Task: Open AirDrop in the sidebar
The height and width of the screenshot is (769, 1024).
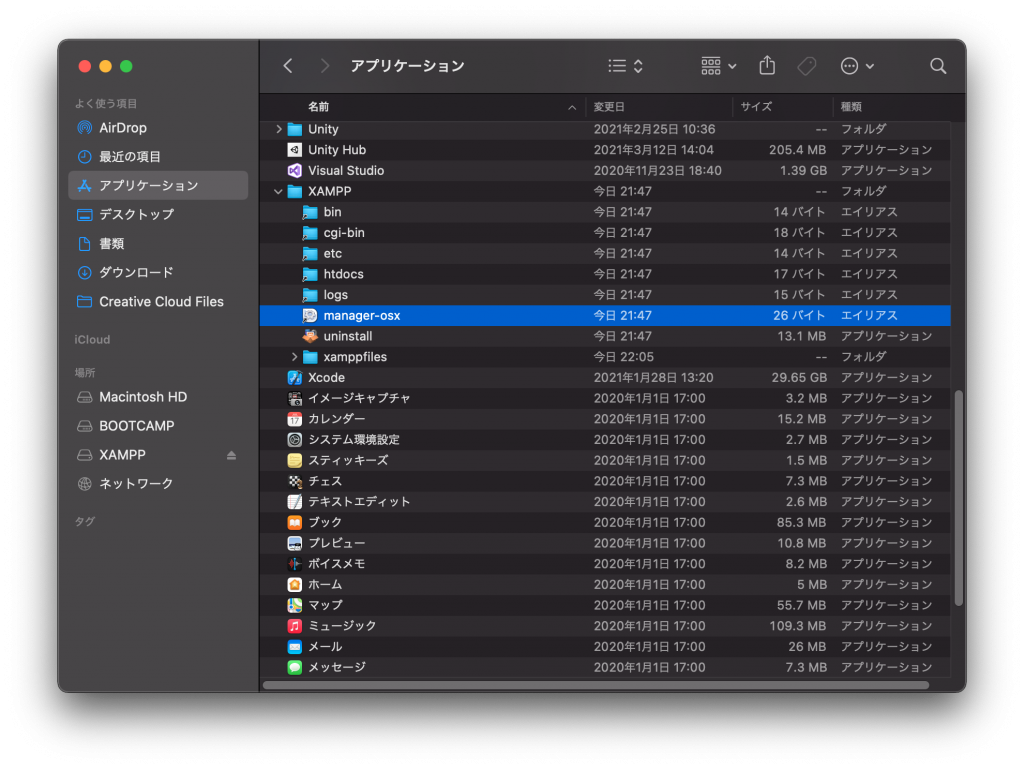Action: tap(122, 128)
